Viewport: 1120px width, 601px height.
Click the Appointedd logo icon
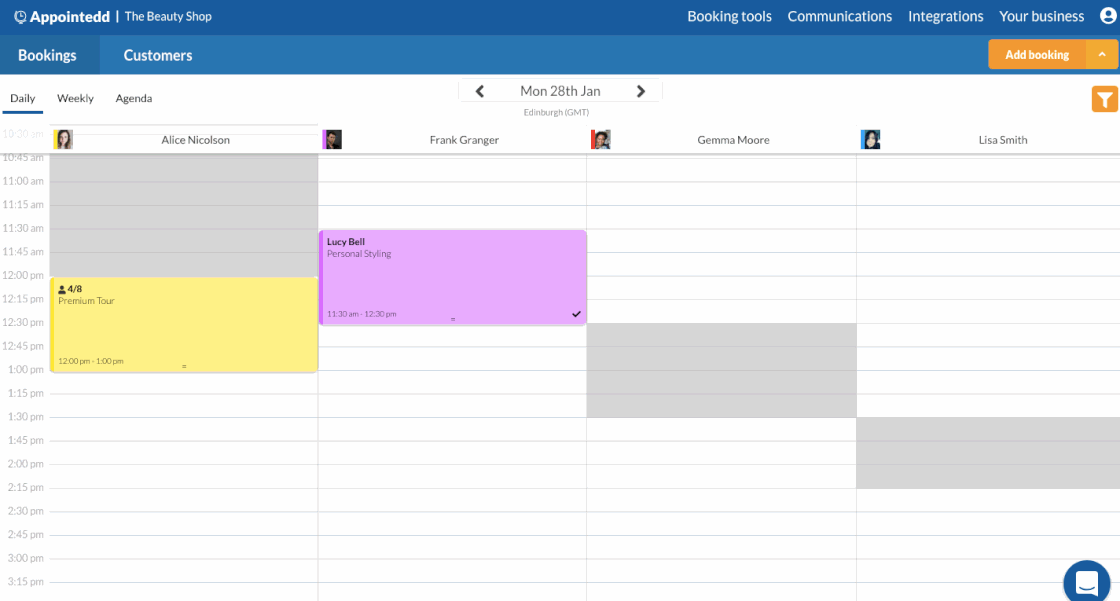[20, 17]
